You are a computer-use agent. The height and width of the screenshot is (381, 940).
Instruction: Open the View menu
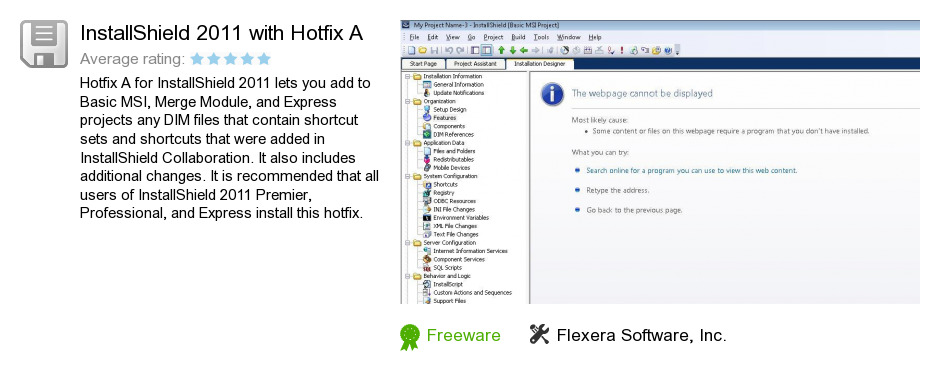point(453,37)
